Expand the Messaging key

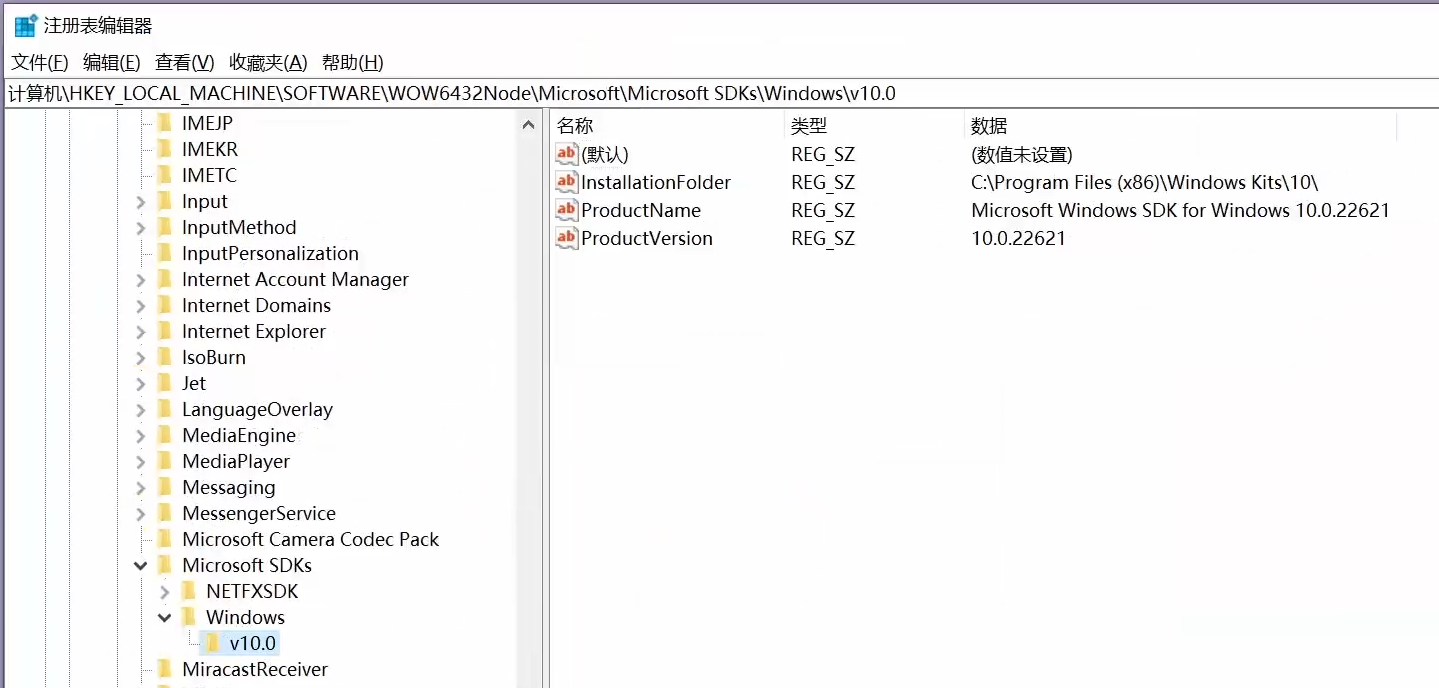tap(140, 488)
